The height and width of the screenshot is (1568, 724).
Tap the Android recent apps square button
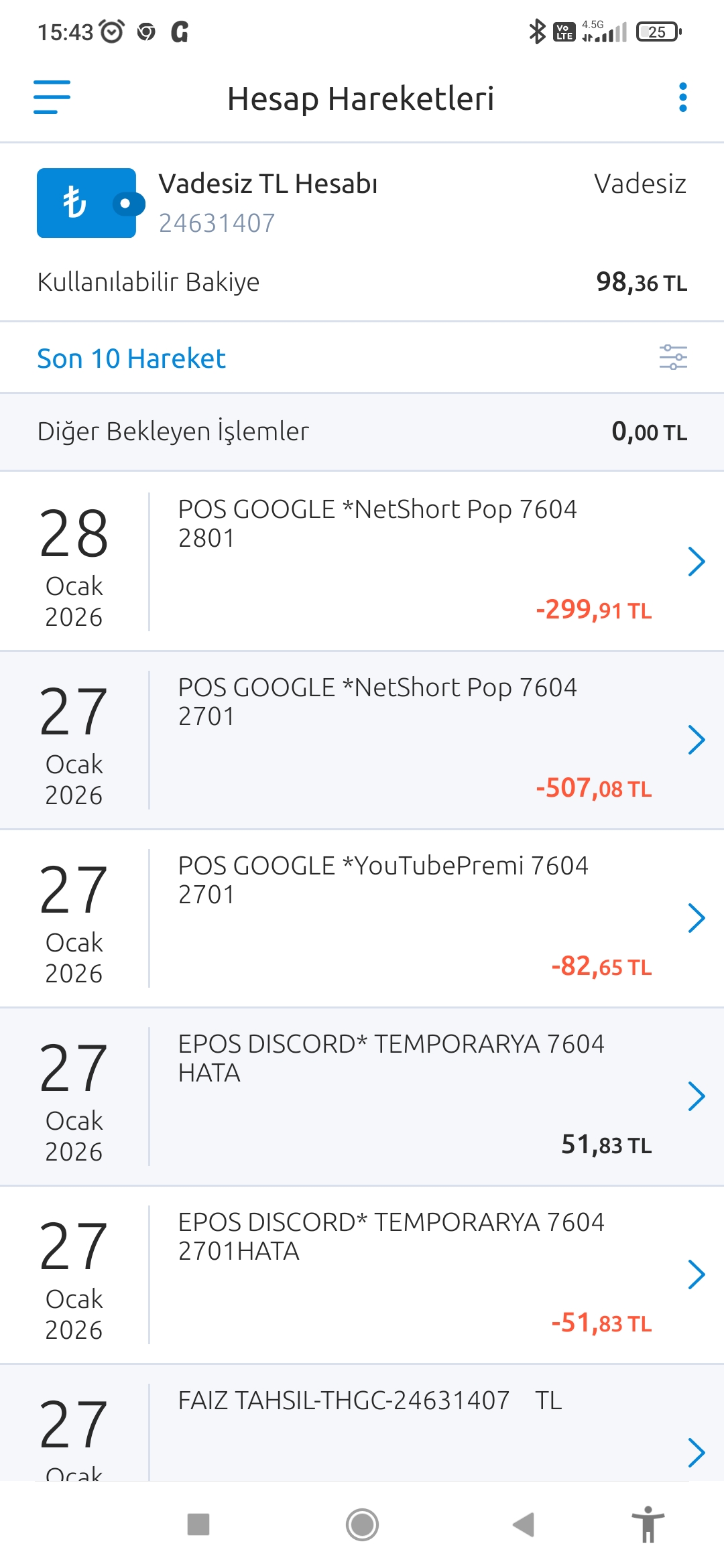[x=198, y=1524]
